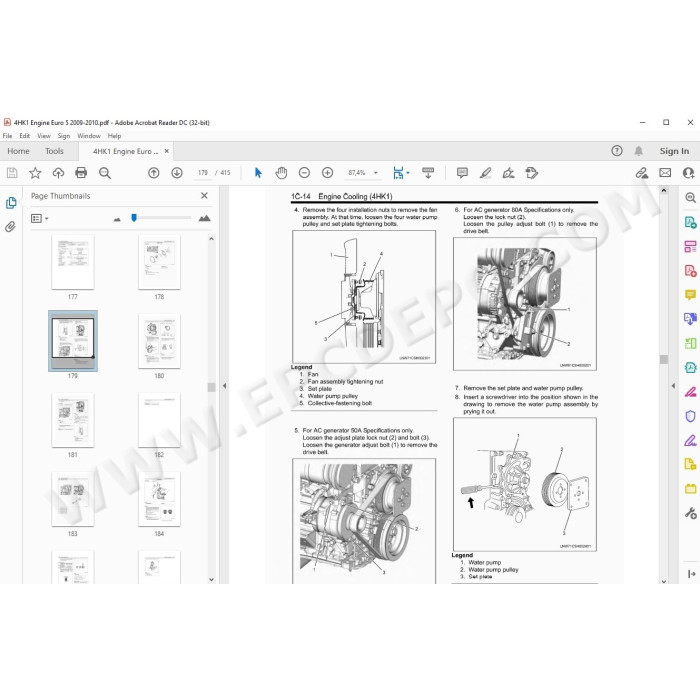Collapse the left navigation pane arrow
Image resolution: width=700 pixels, height=700 pixels.
tap(225, 385)
